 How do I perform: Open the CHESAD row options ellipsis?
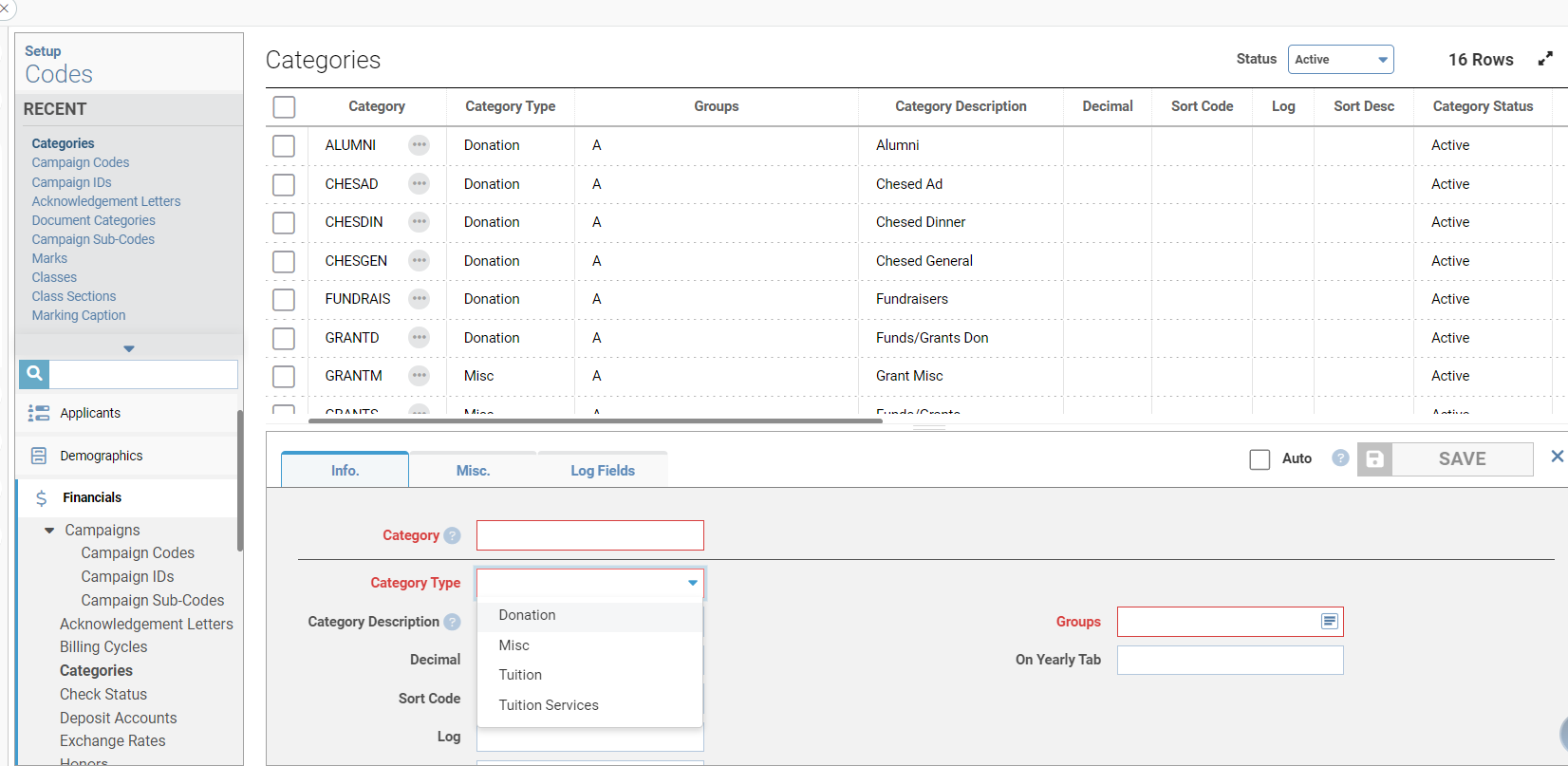tap(419, 183)
